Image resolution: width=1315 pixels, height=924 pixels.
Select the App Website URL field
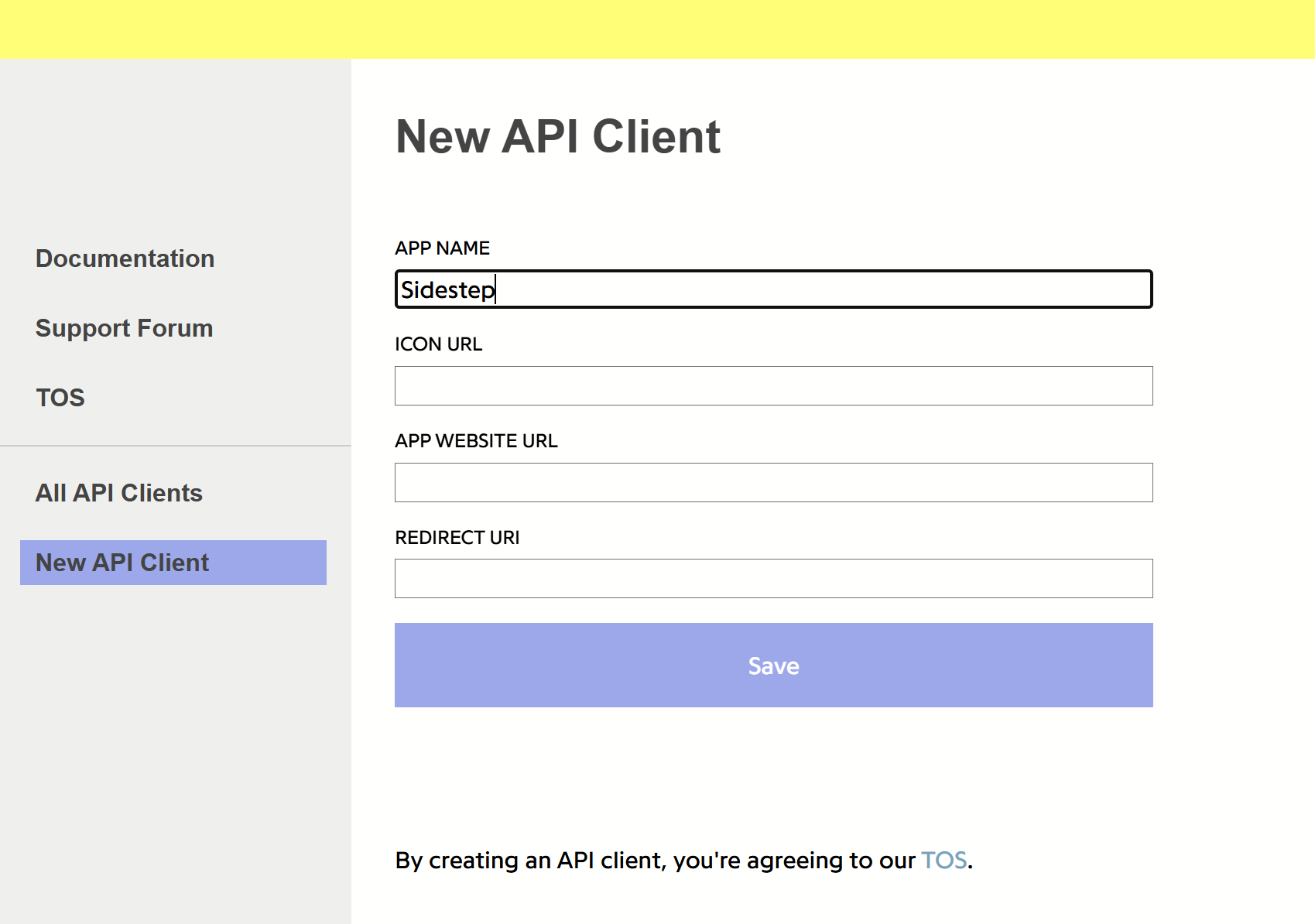click(774, 483)
